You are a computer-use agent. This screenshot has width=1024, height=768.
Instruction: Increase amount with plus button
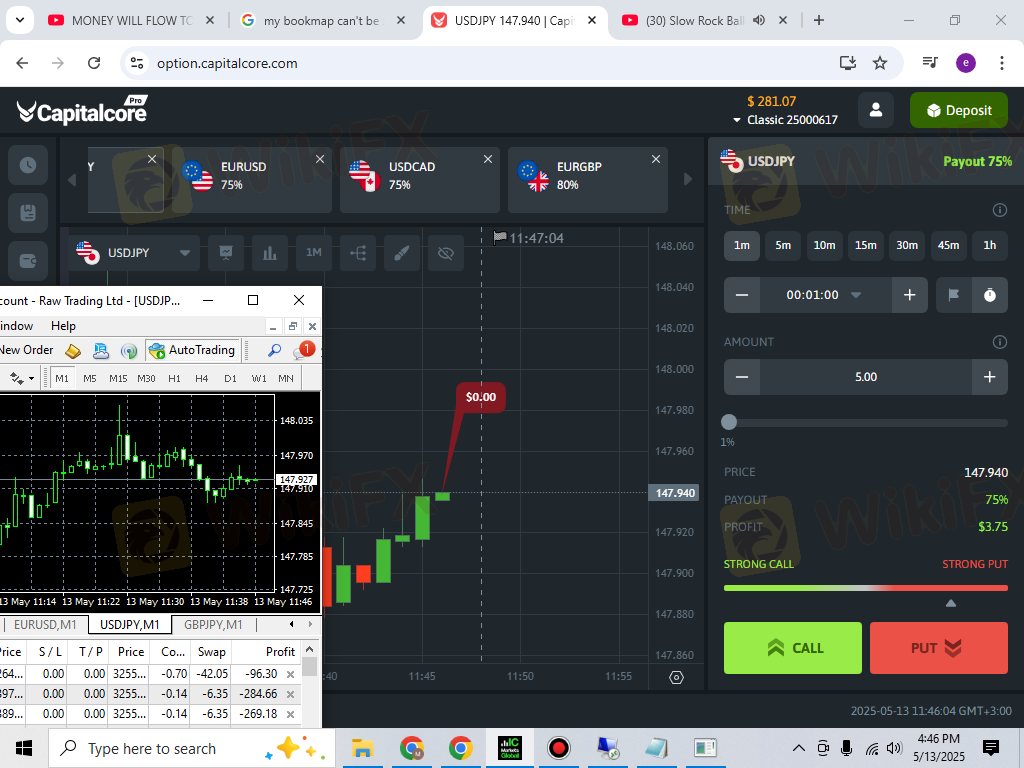[x=989, y=377]
